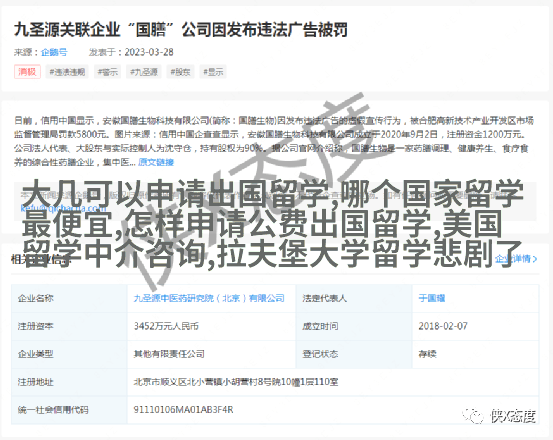
Task: Expand 企业详情 company details chevron
Action: click(x=516, y=259)
